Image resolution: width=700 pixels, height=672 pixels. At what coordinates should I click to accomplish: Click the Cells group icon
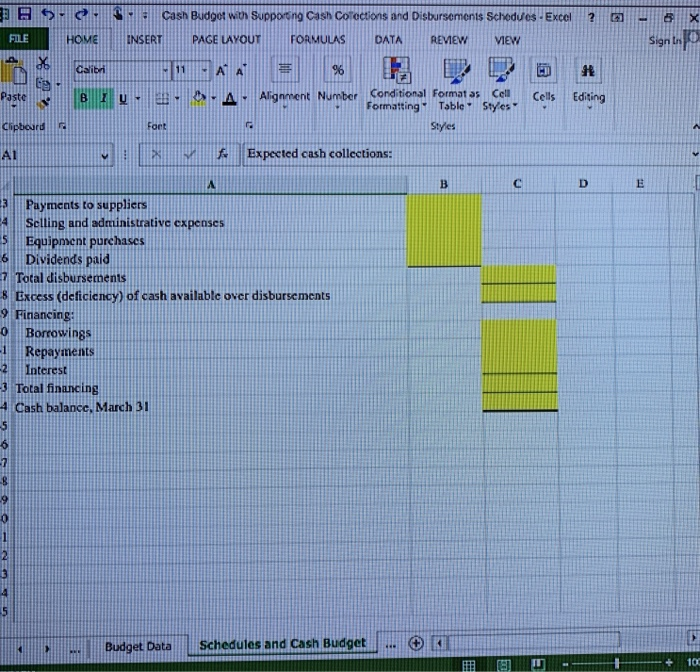[x=543, y=71]
